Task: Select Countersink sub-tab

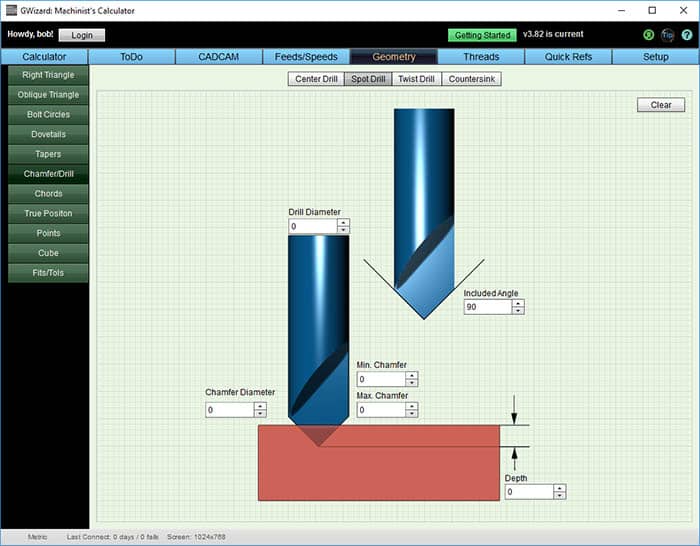Action: 471,79
